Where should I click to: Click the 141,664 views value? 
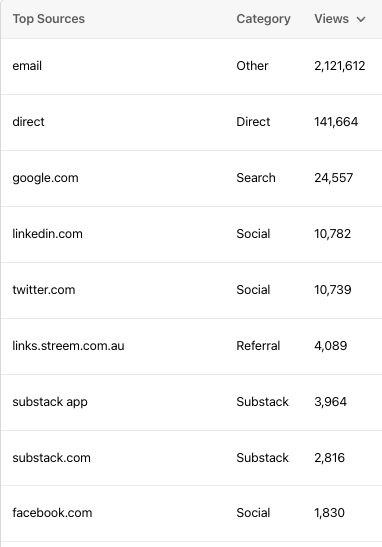[x=336, y=122]
